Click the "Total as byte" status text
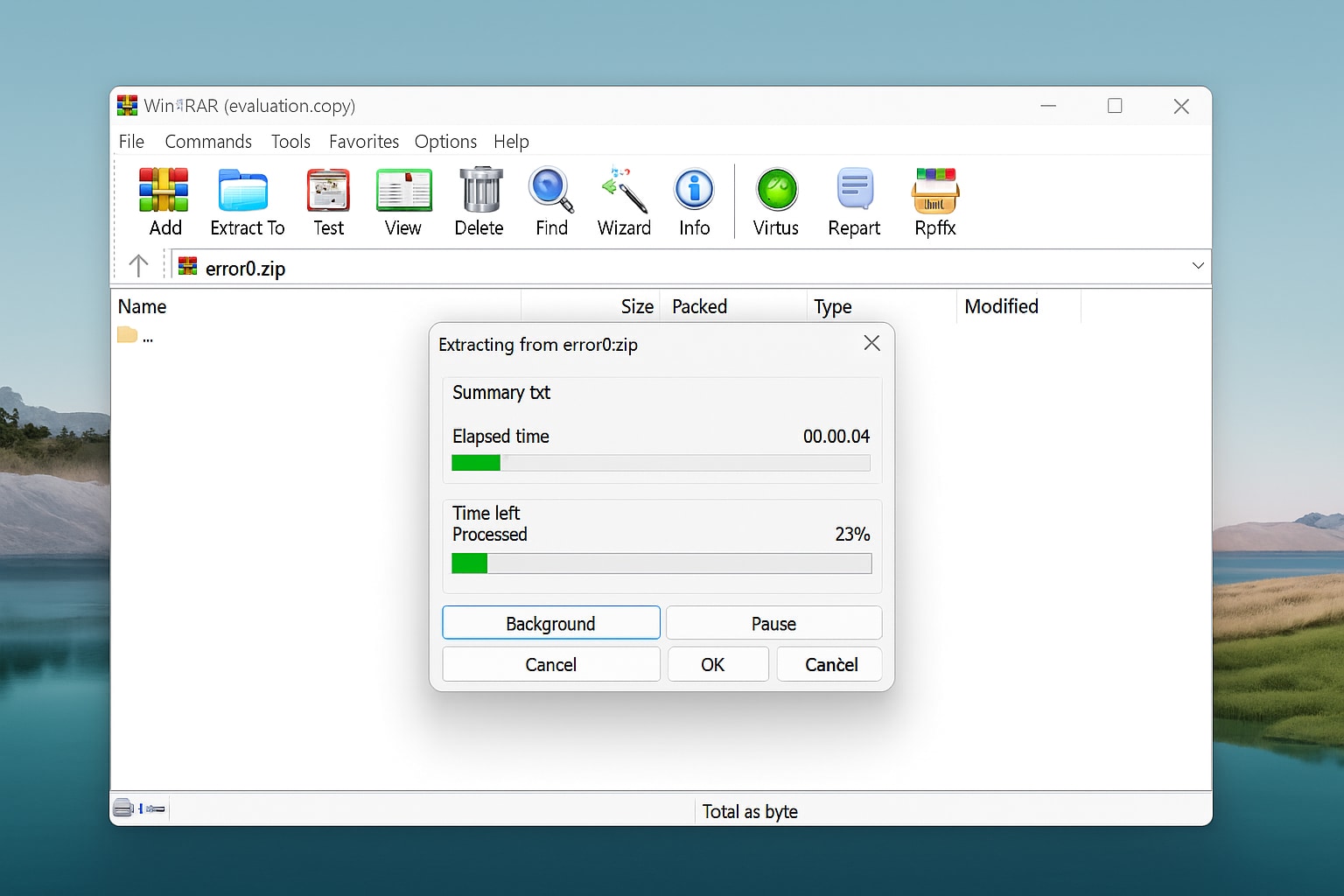Screen dimensions: 1344x896 pyautogui.click(x=750, y=811)
